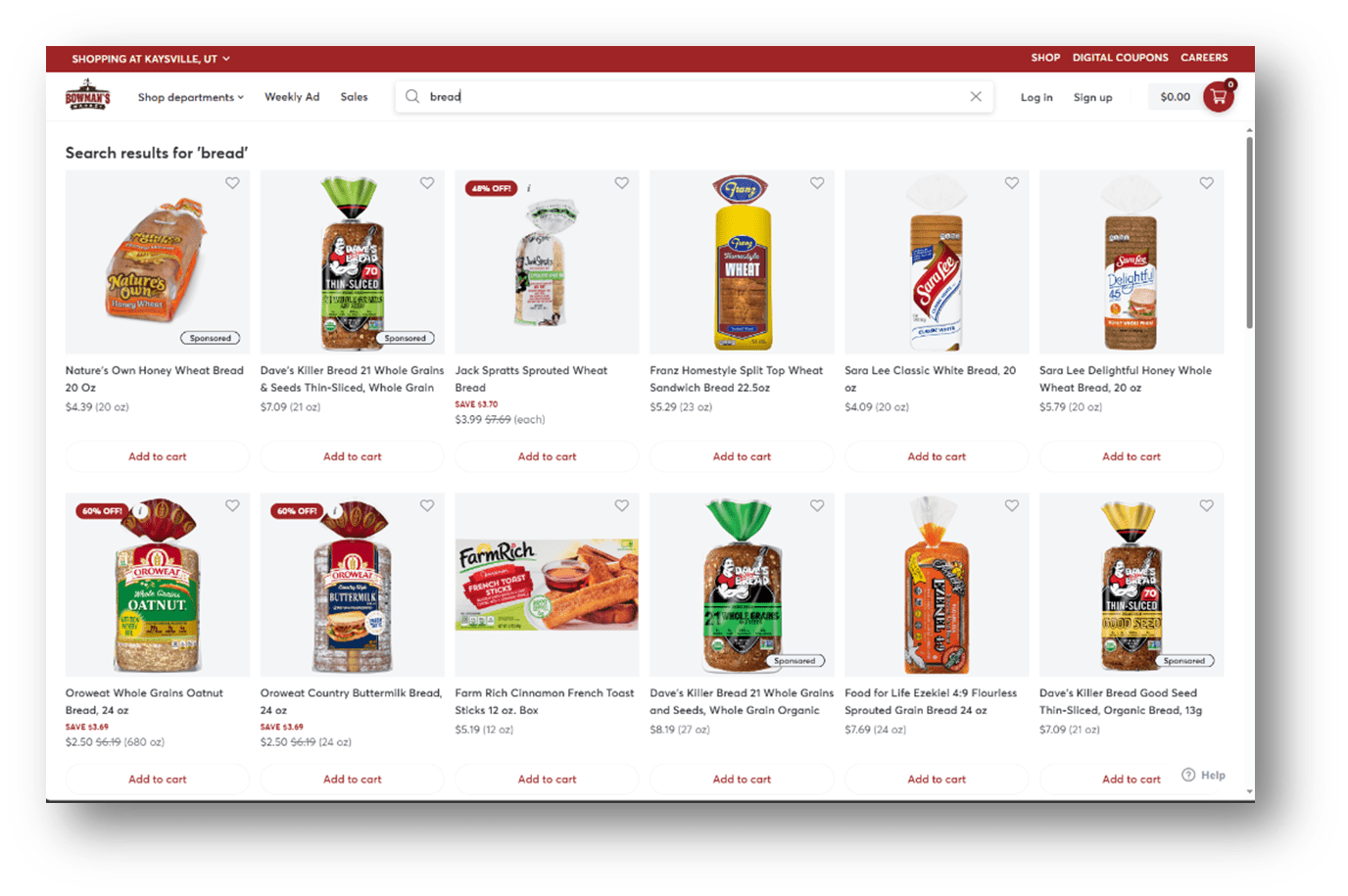Open the $0.00 cart total
The image size is (1348, 896).
point(1175,97)
